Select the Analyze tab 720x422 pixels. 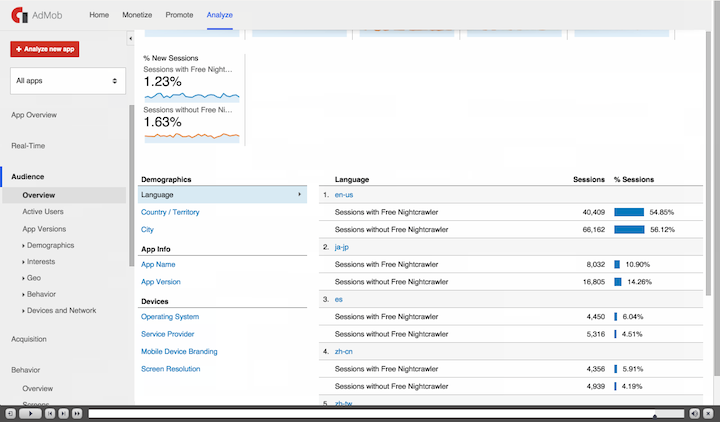click(219, 15)
